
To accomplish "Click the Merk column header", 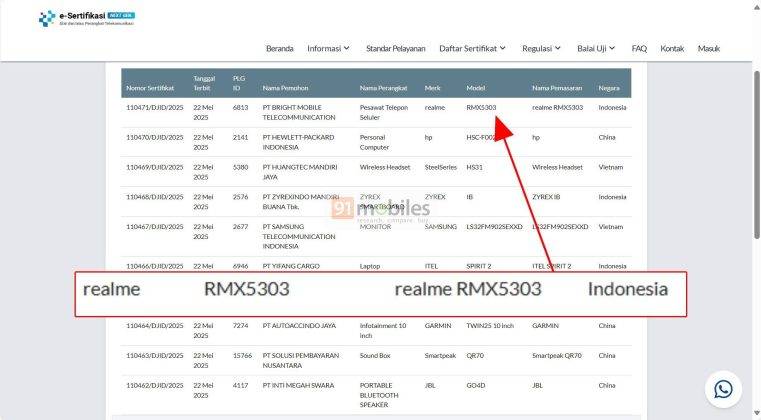I will click(x=432, y=88).
